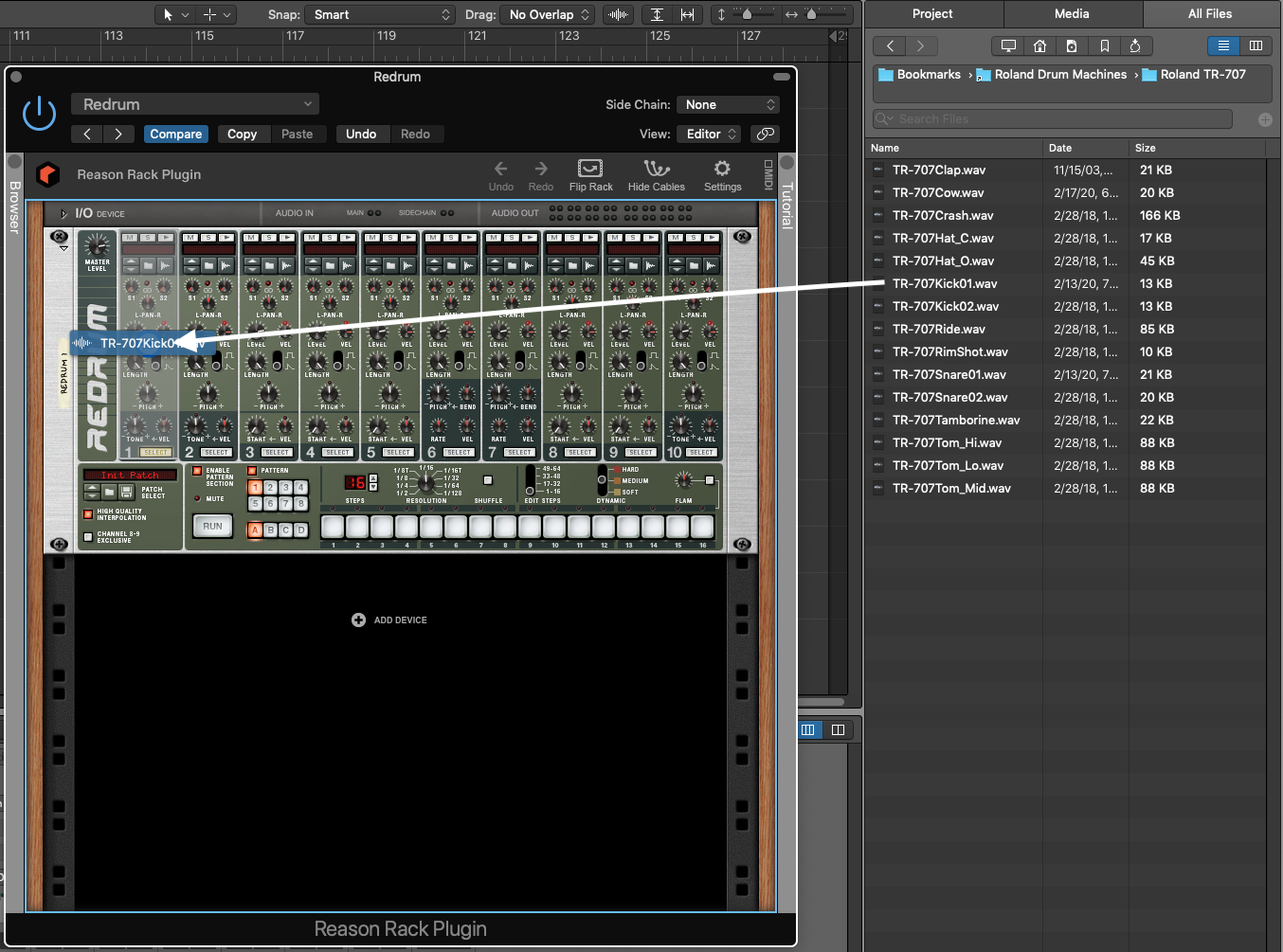The height and width of the screenshot is (952, 1283).
Task: Click the plugin header Undo button
Action: click(x=361, y=134)
